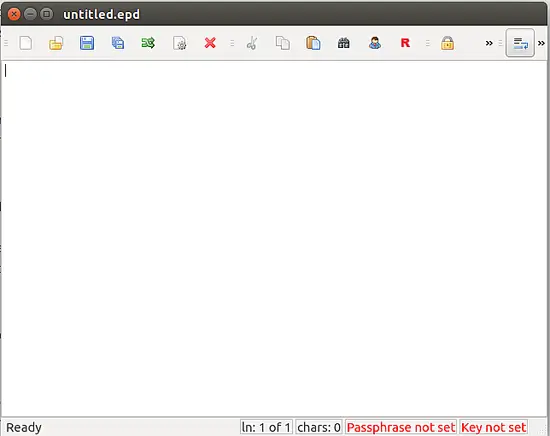The image size is (550, 436).
Task: Expand the far-right toolbar overflow chevron
Action: pos(541,43)
